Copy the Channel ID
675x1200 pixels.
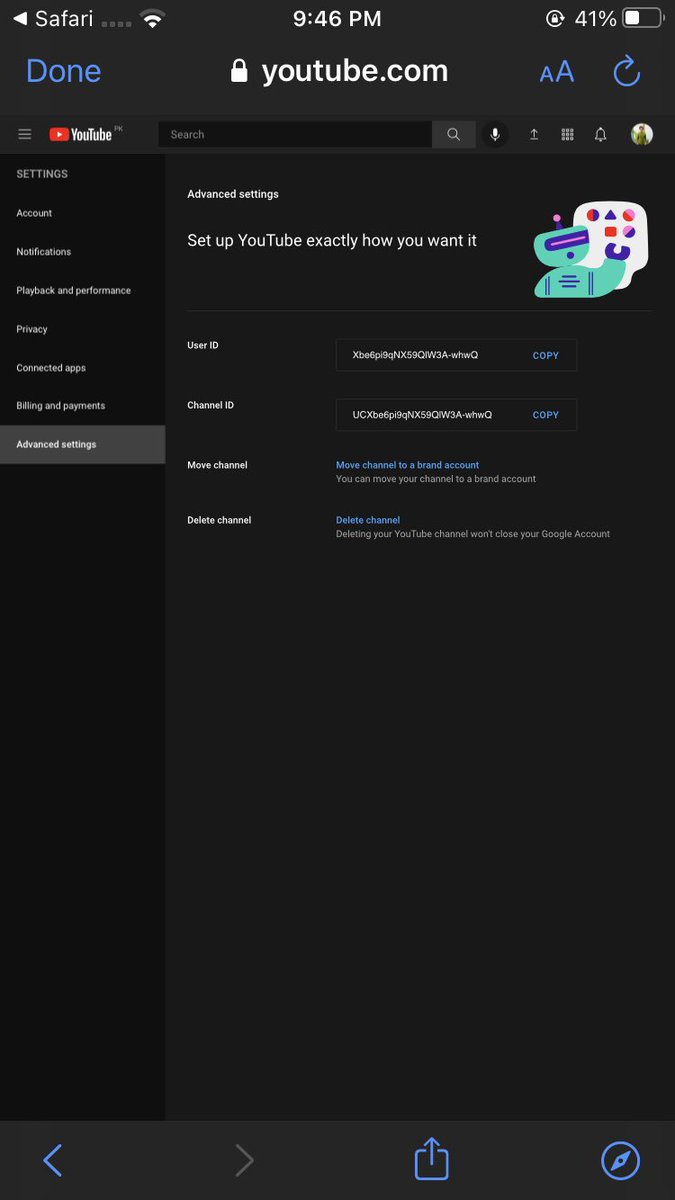point(546,415)
